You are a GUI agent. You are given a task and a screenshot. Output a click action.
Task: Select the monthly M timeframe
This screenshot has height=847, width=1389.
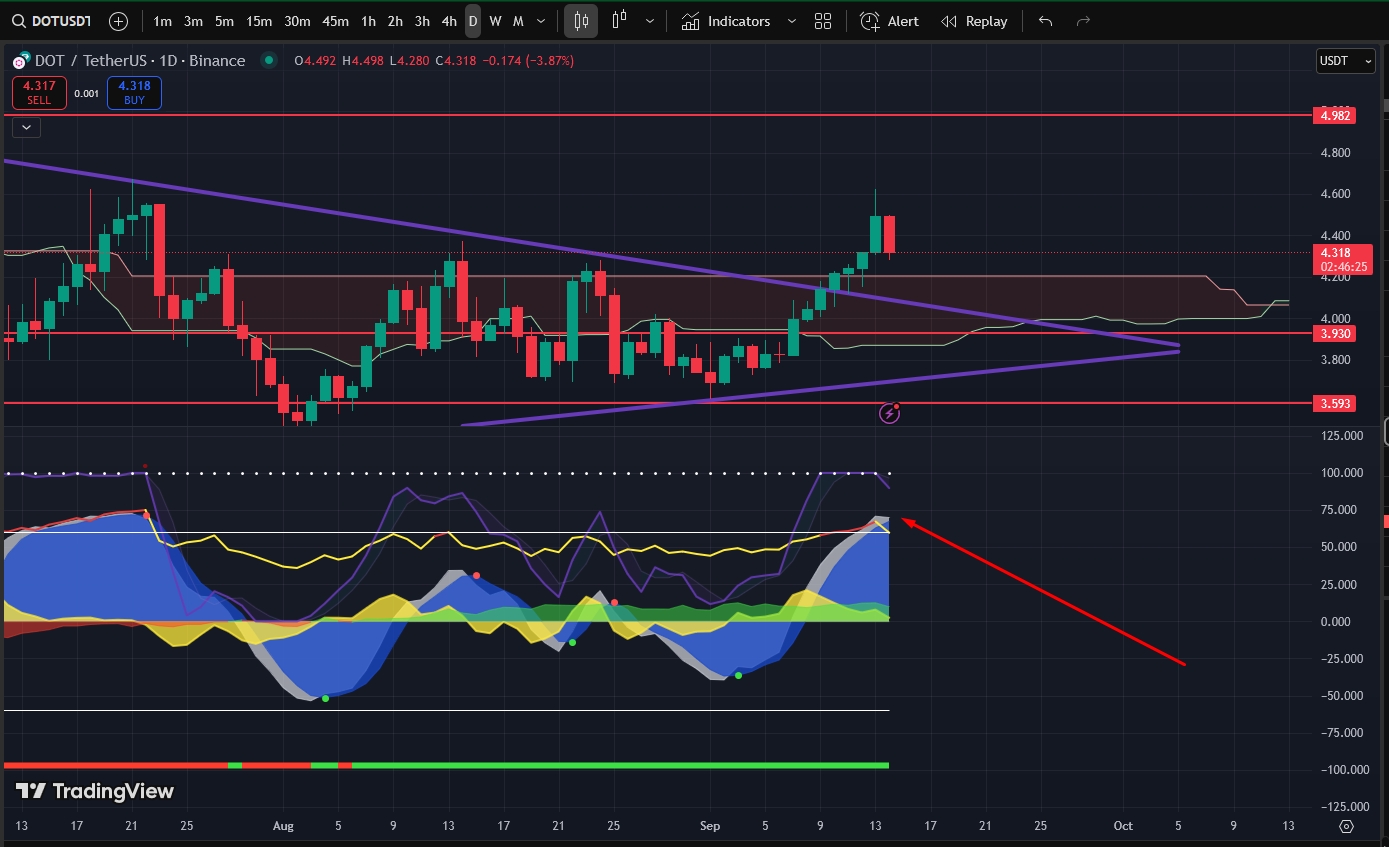click(518, 21)
